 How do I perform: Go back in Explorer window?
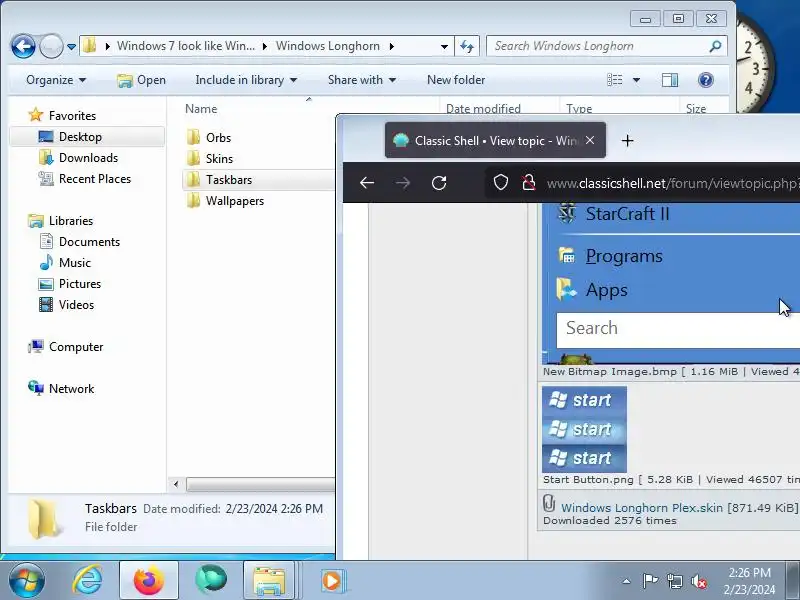click(23, 47)
